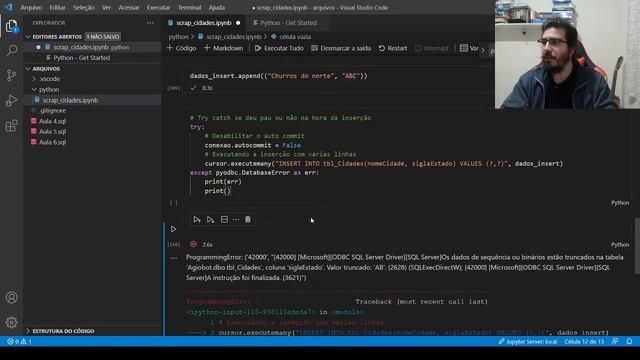640x360 pixels.
Task: Click the Explorer more actions ellipsis
Action: point(150,23)
